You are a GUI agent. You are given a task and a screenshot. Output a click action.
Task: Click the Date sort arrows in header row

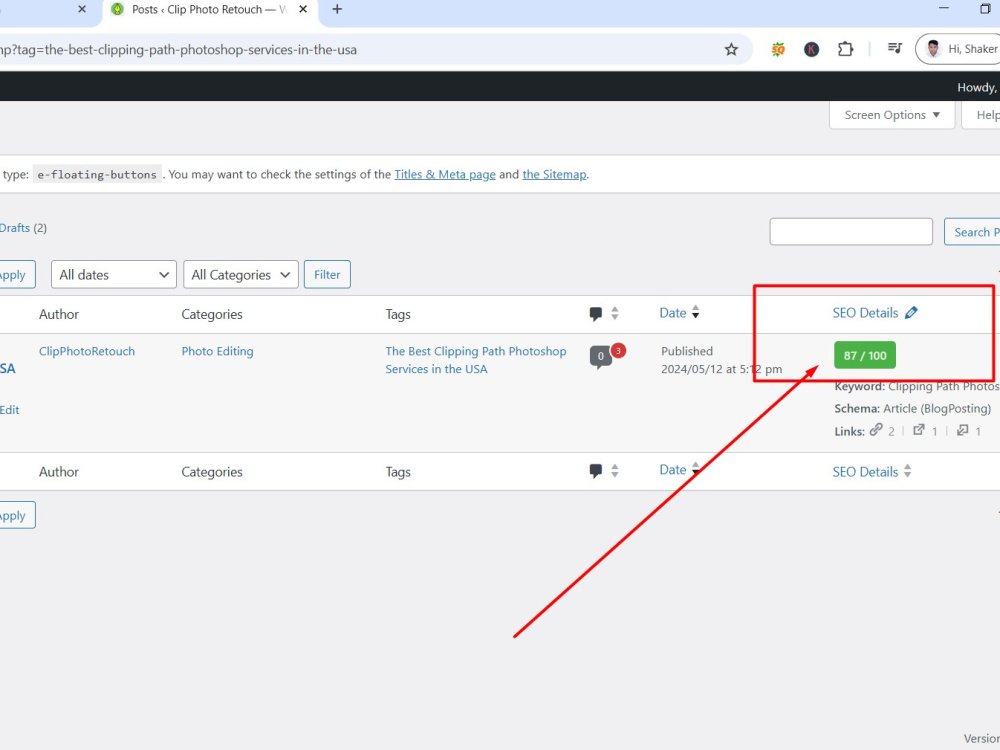click(695, 312)
